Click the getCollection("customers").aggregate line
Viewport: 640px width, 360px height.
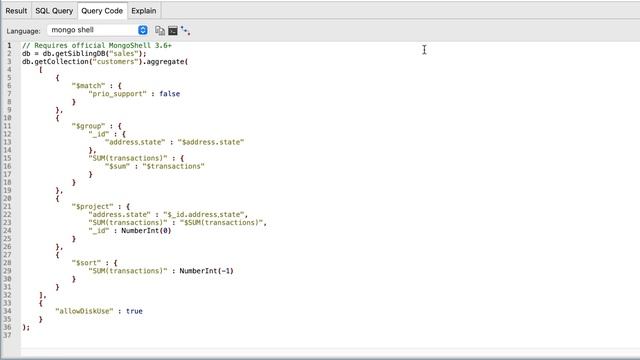point(105,62)
